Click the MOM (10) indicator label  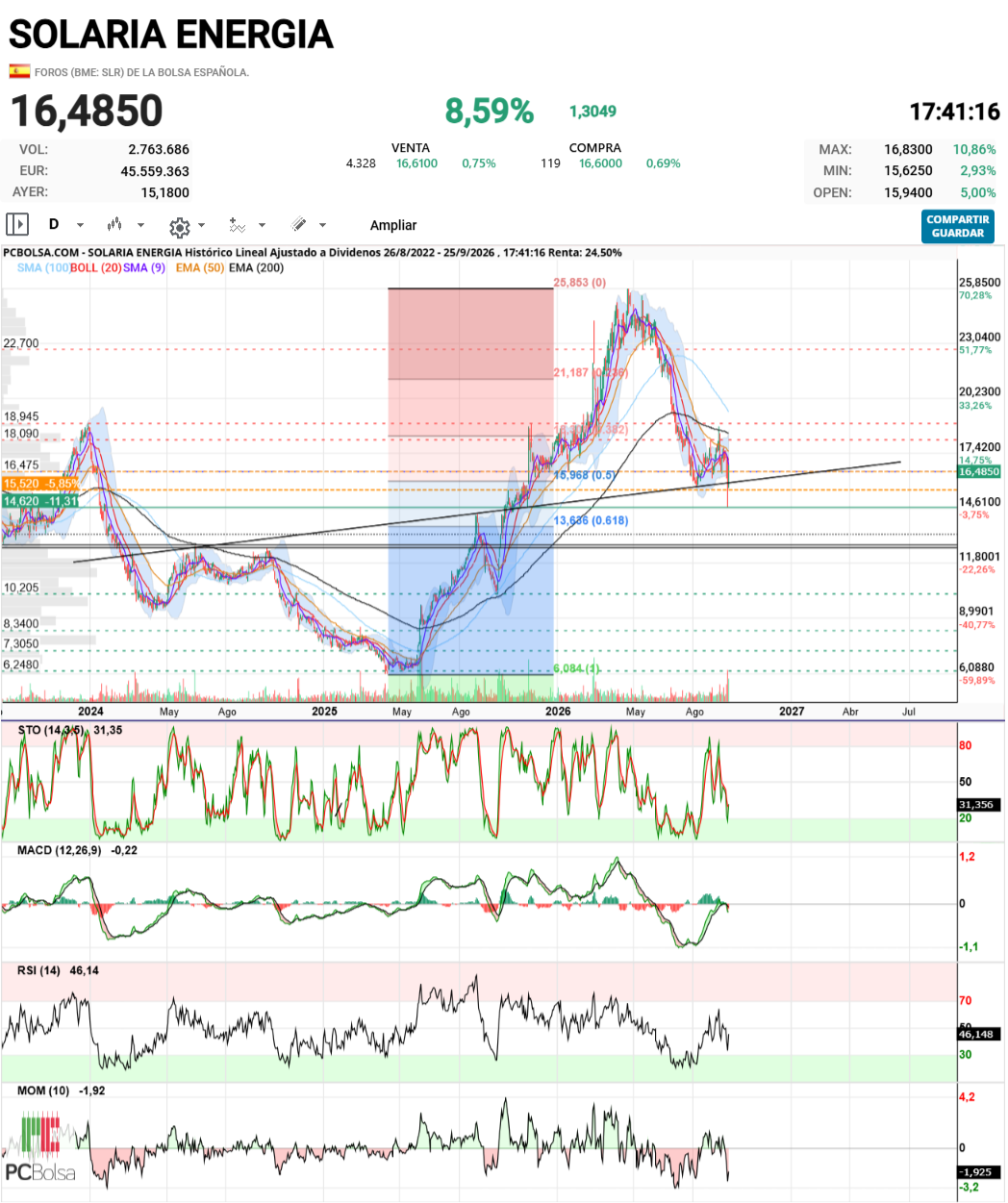point(43,1090)
